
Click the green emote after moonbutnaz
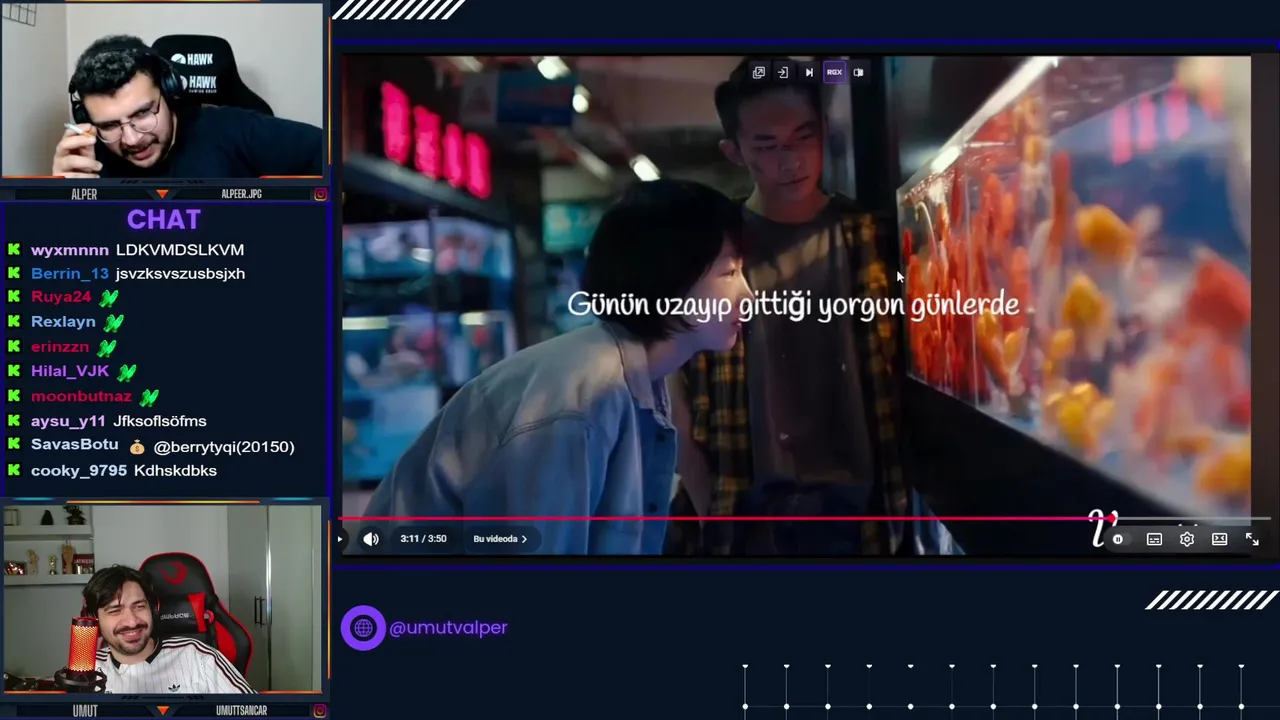[x=149, y=397]
